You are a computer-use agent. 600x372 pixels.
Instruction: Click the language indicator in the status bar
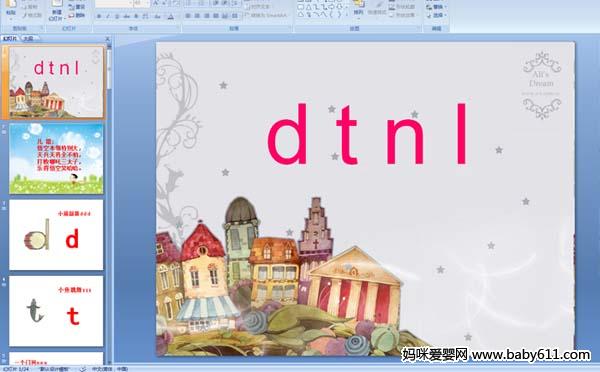tap(110, 369)
